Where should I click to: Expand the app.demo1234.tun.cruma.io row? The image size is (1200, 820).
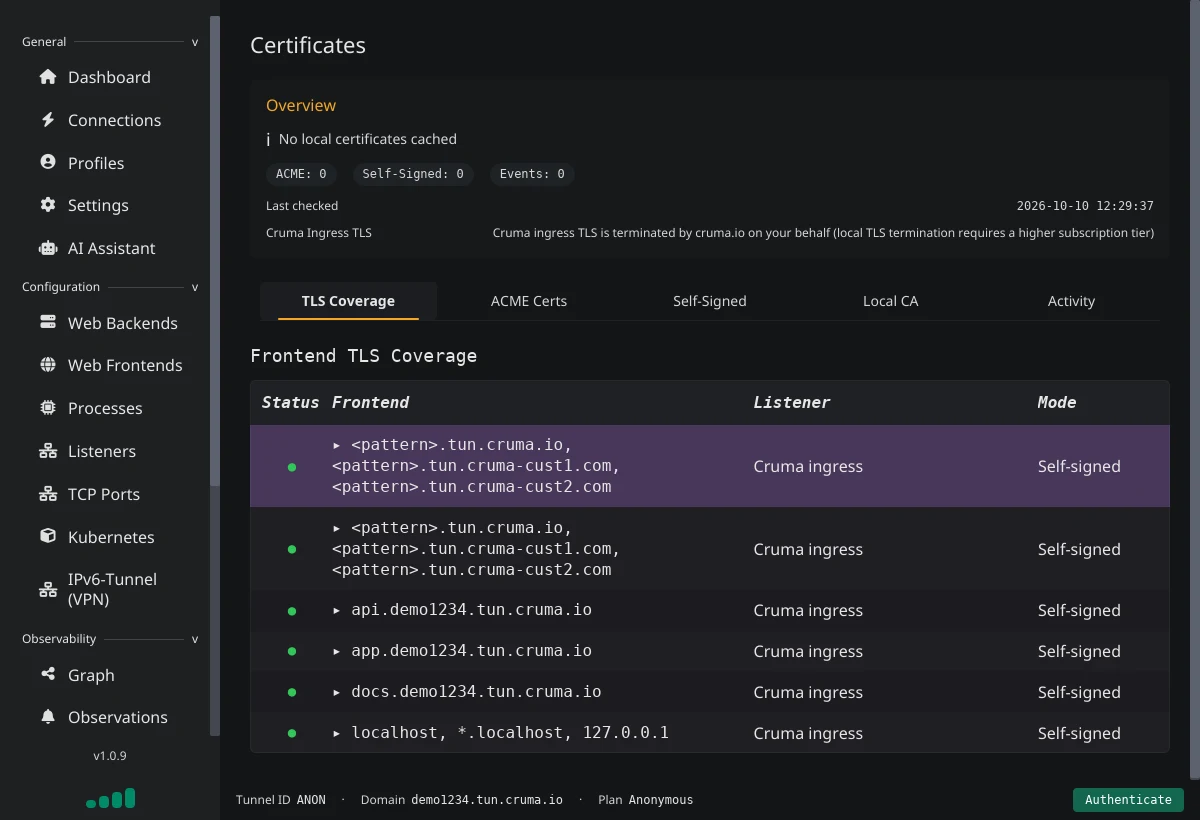tap(337, 651)
